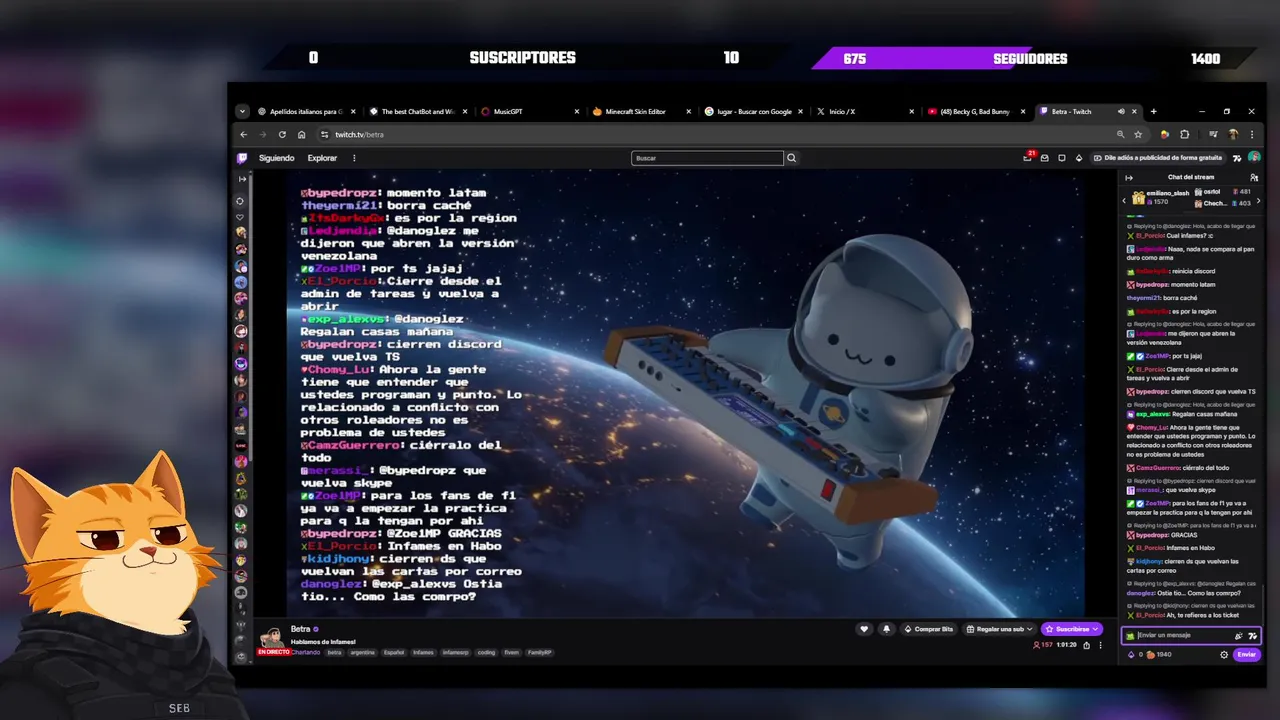Click the Betra channel name

coord(300,629)
